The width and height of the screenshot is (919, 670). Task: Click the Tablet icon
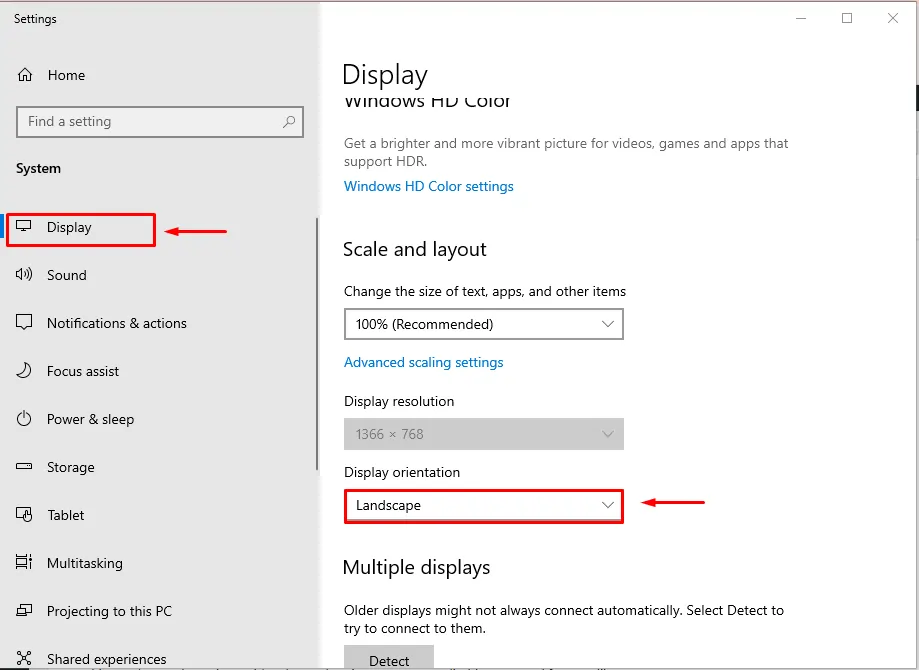(x=25, y=515)
